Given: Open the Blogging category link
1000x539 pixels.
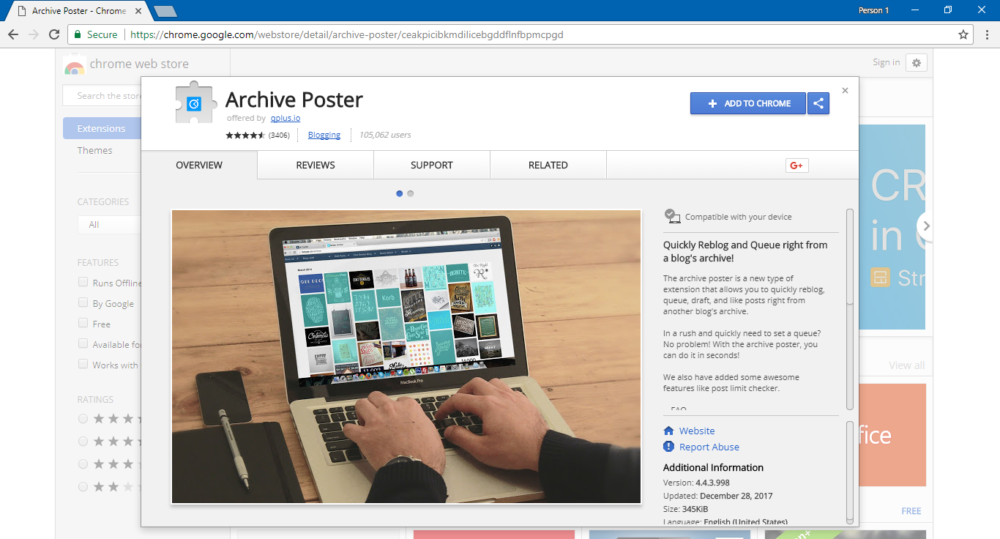Looking at the screenshot, I should (x=324, y=135).
